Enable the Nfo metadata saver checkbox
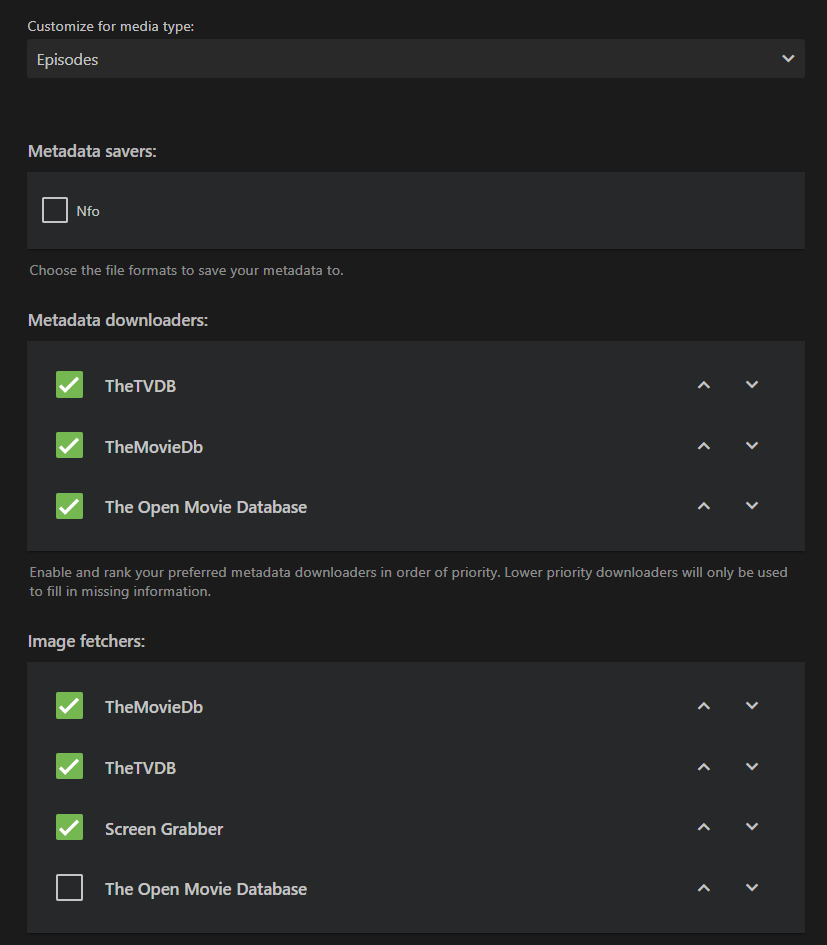 point(55,210)
